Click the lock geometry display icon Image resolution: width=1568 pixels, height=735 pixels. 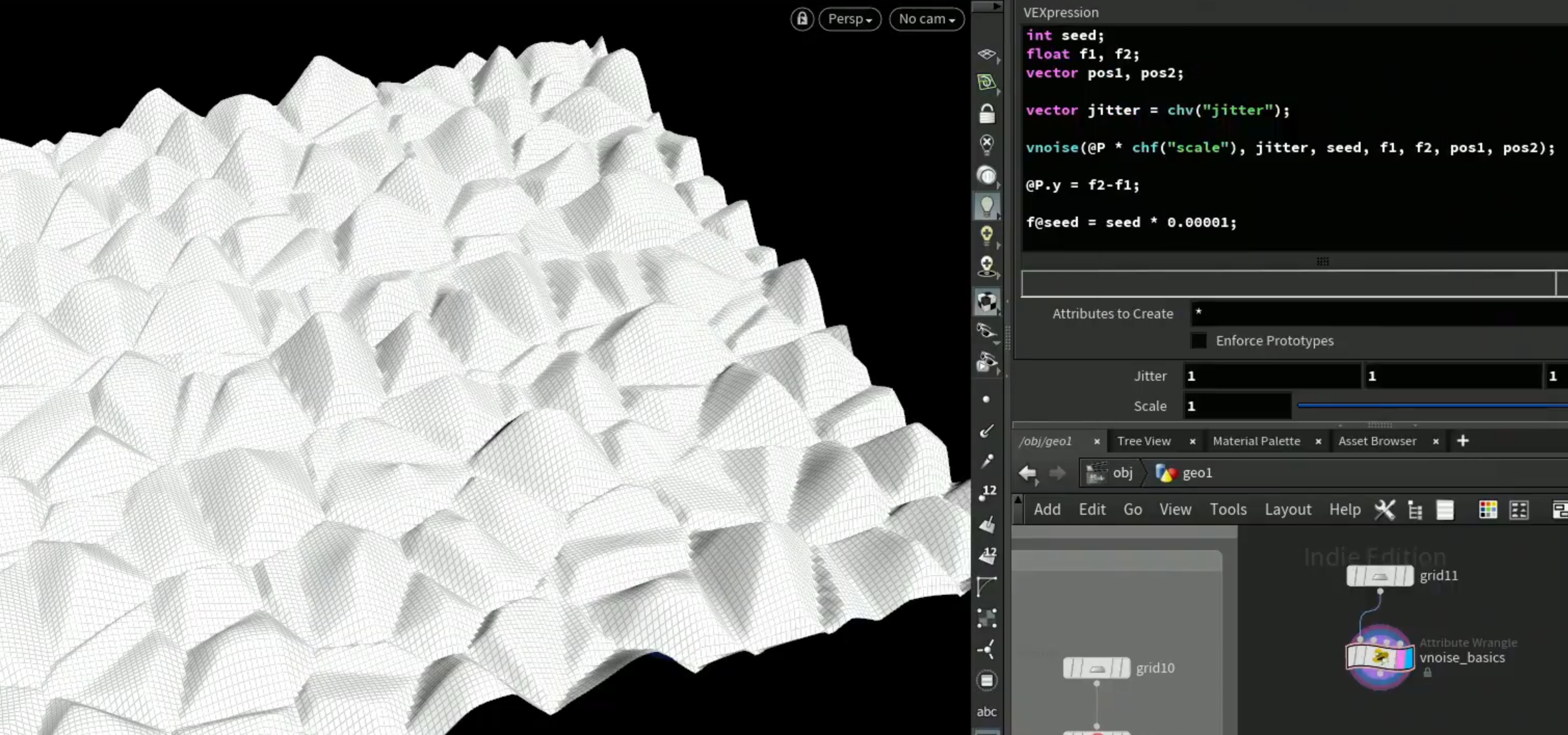click(987, 113)
